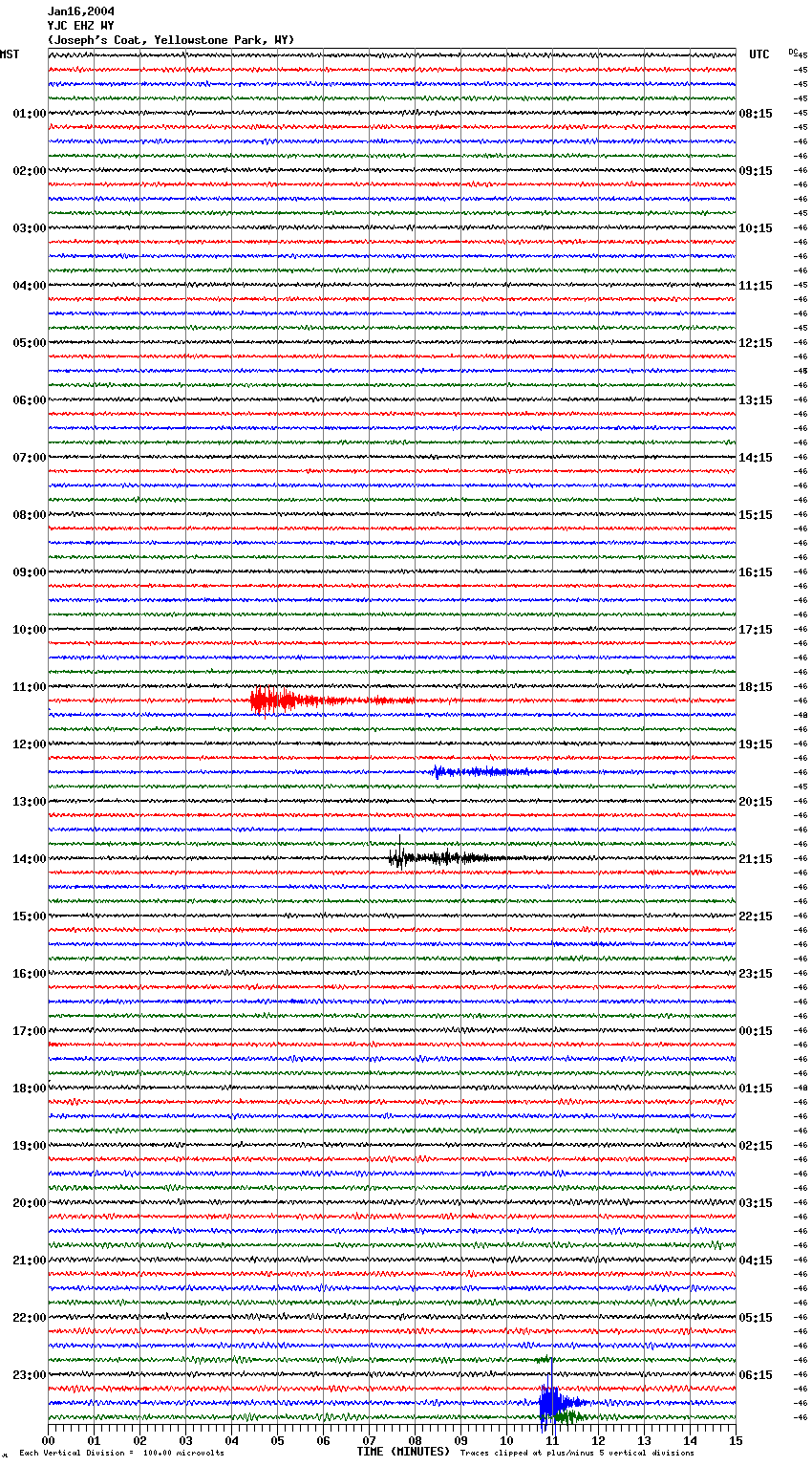Click the 06:15 UTC time label
Viewport: 812px width, 1466px height.
click(x=756, y=1375)
